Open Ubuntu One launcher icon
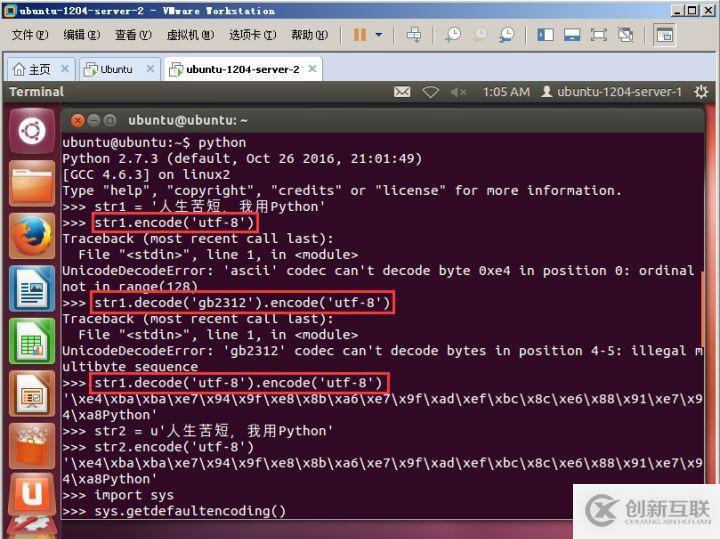This screenshot has width=720, height=539. coord(32,495)
